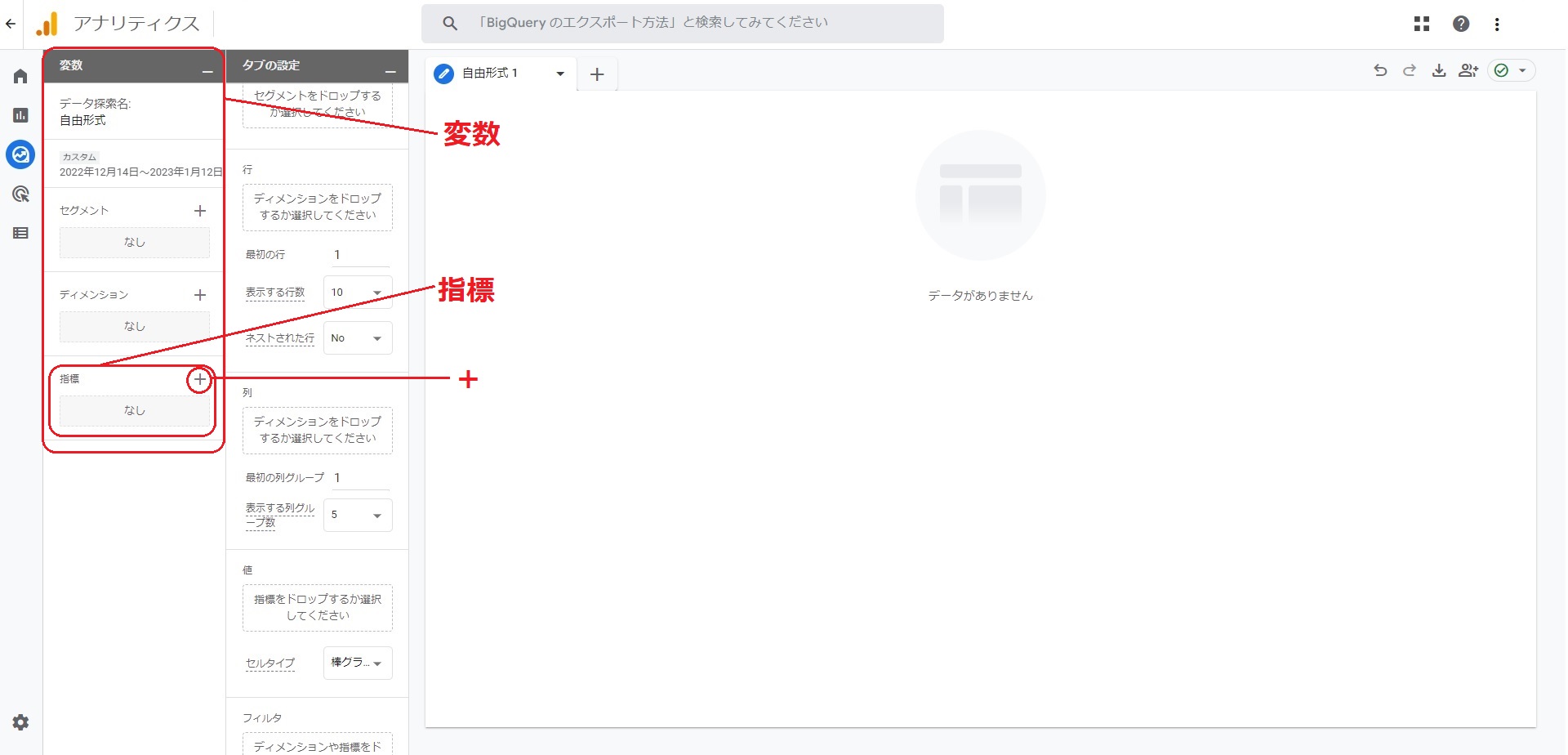Screen dimensions: 1568x755
Task: Click the ネストされた行 label
Action: pos(279,338)
